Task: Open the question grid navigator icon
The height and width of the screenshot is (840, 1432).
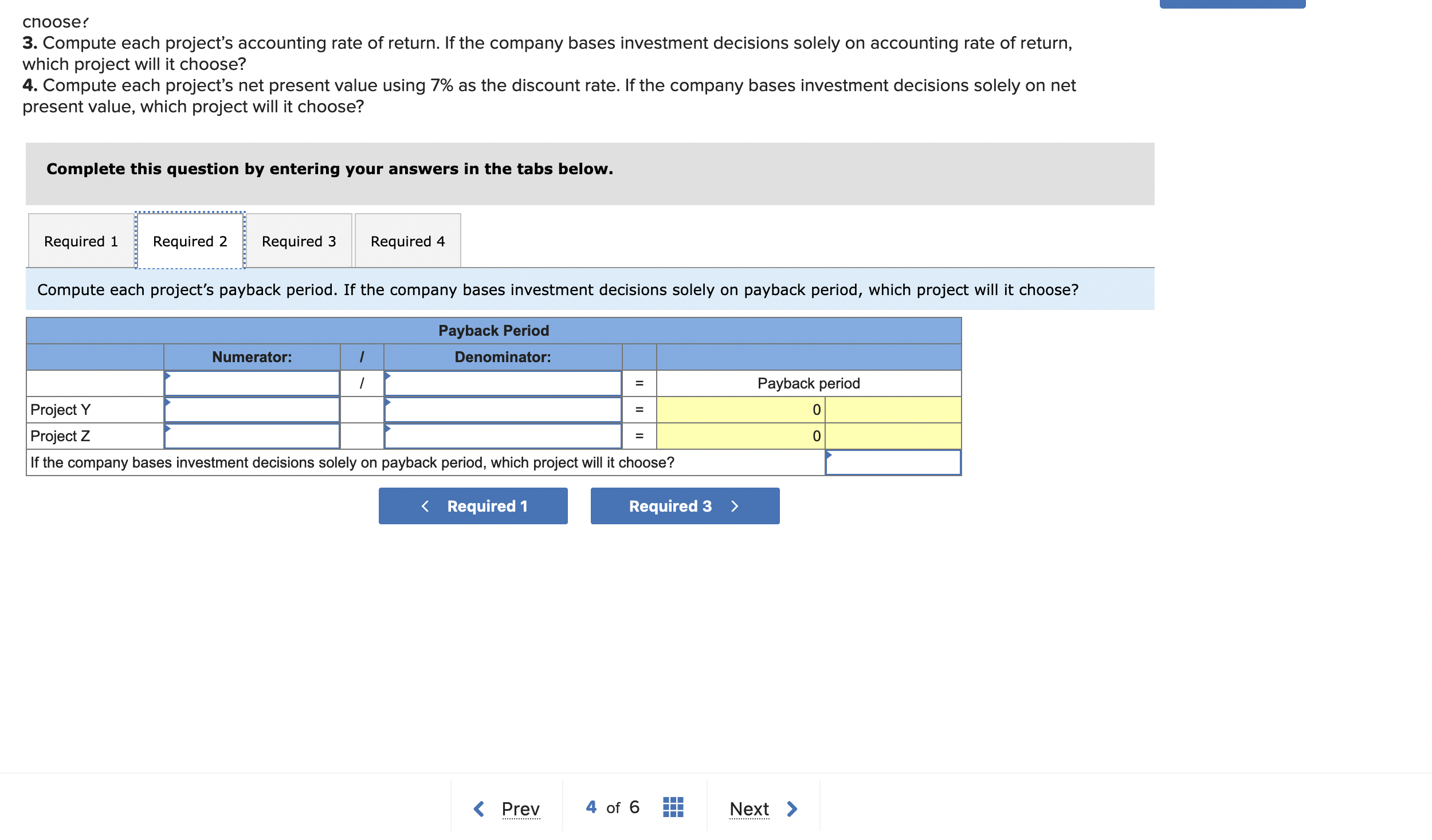Action: click(x=673, y=807)
